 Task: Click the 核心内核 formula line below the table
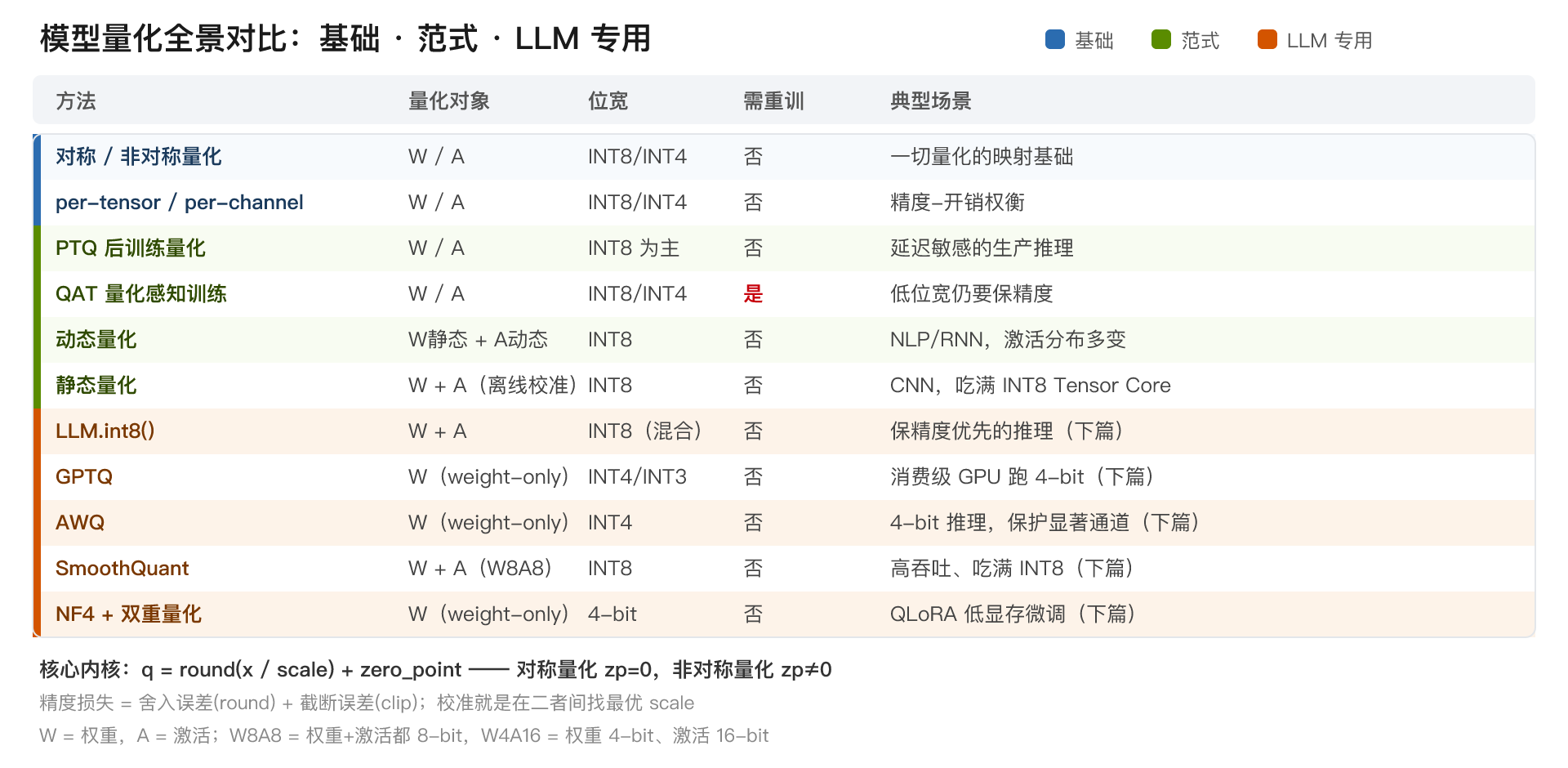[x=436, y=669]
